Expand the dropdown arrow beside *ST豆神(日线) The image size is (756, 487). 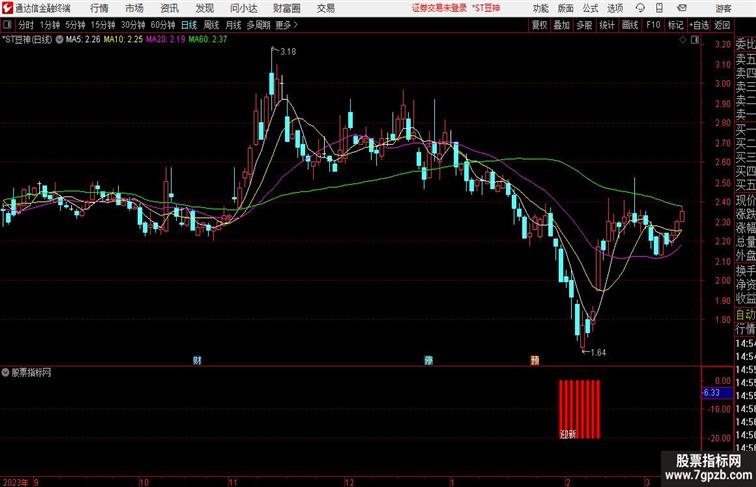point(59,40)
